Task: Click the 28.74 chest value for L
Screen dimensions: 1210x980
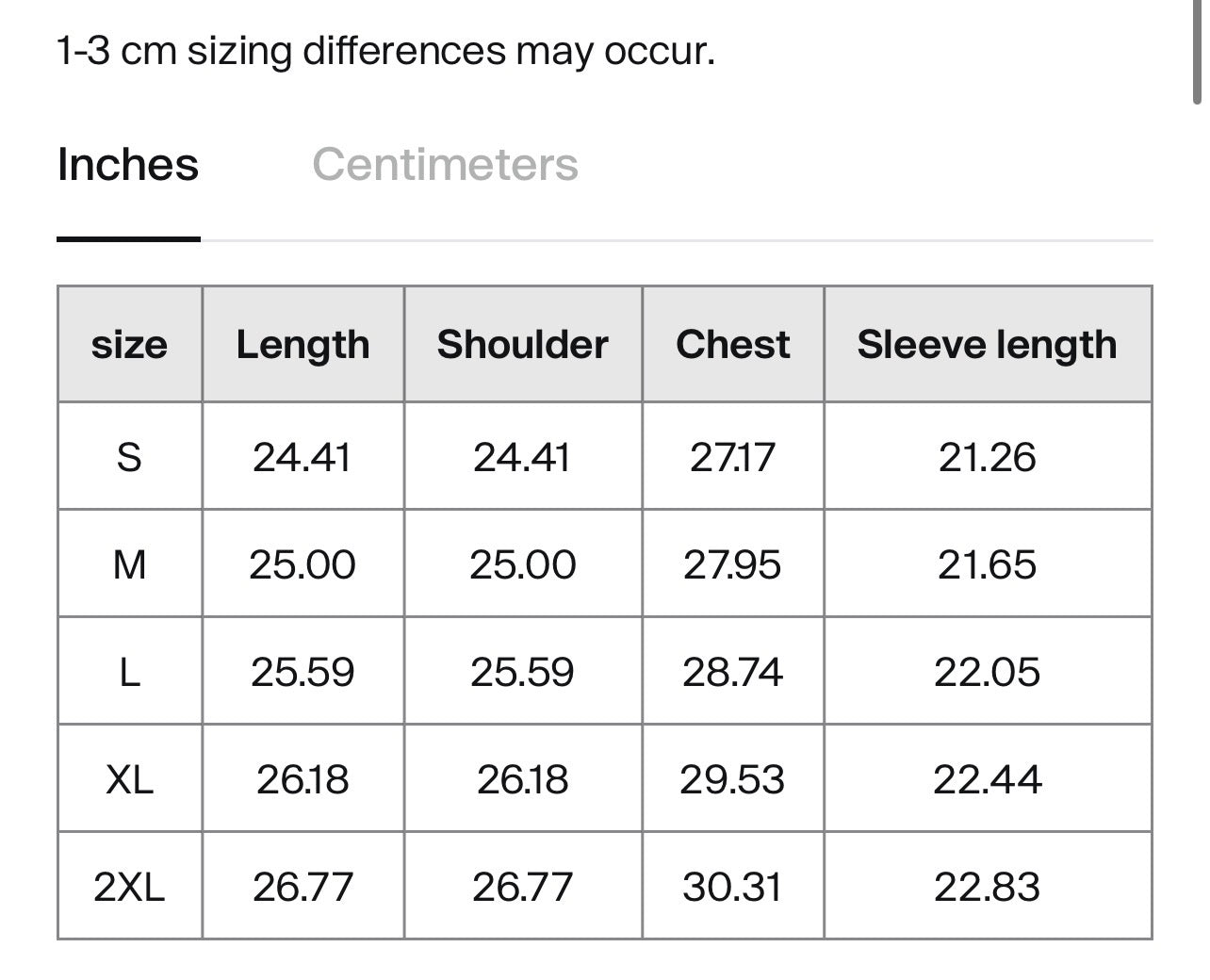Action: 733,672
